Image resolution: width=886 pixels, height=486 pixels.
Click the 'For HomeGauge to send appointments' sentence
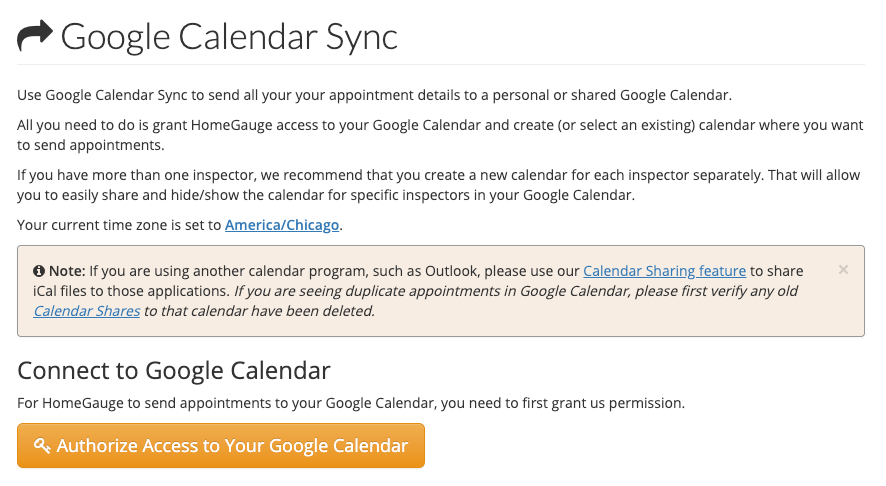click(x=351, y=403)
